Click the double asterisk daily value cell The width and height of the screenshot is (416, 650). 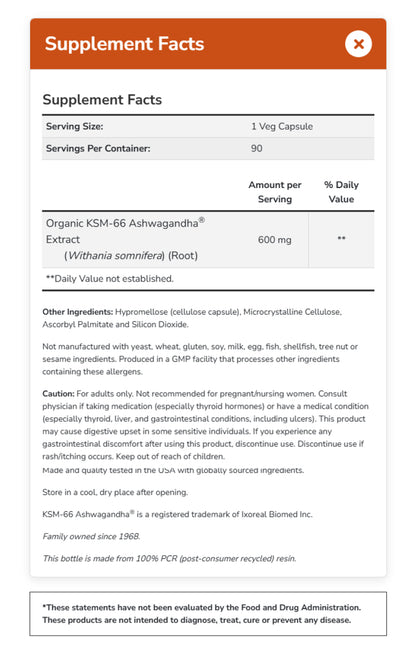click(341, 239)
